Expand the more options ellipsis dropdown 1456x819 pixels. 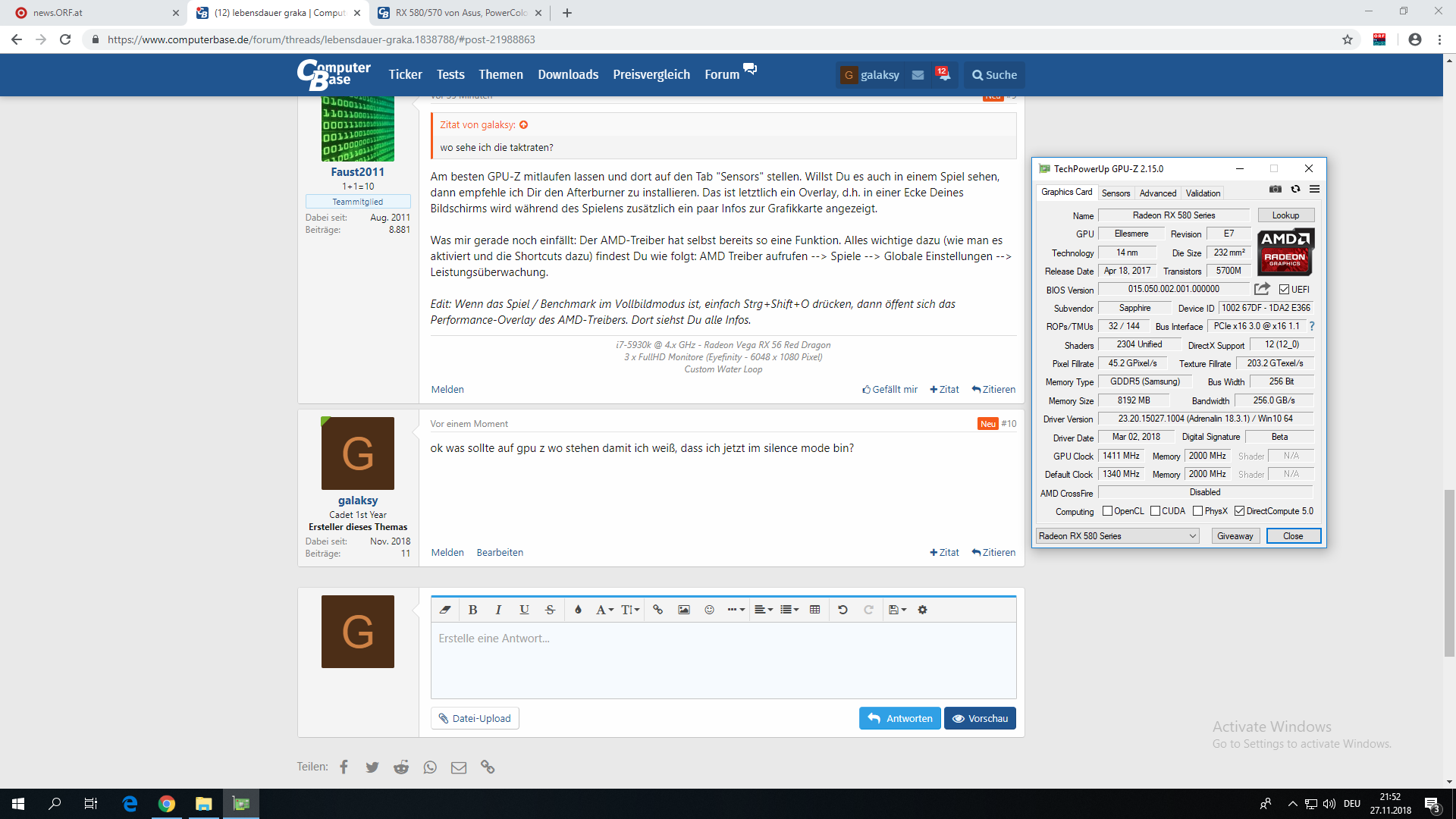(x=736, y=610)
